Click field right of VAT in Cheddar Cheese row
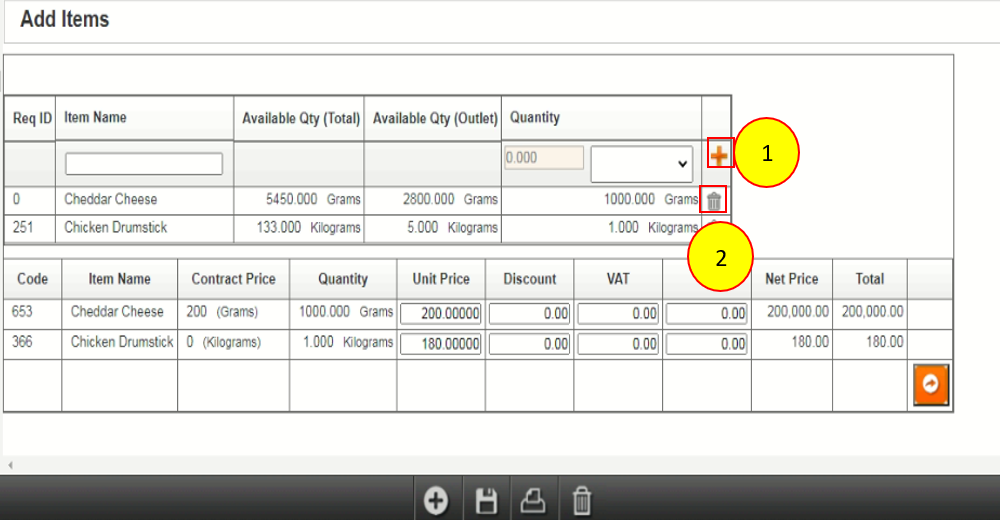 coord(706,314)
